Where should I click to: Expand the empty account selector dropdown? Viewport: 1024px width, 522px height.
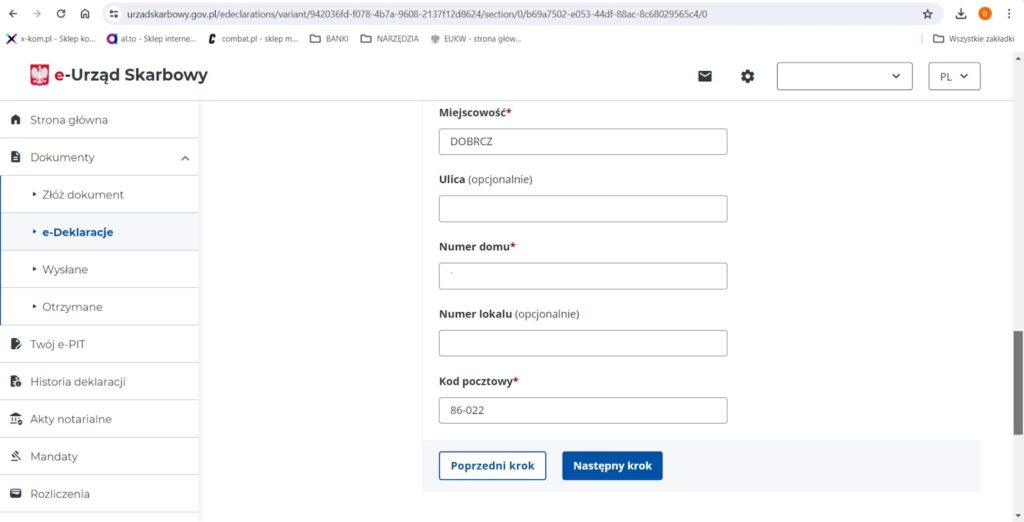pos(844,76)
